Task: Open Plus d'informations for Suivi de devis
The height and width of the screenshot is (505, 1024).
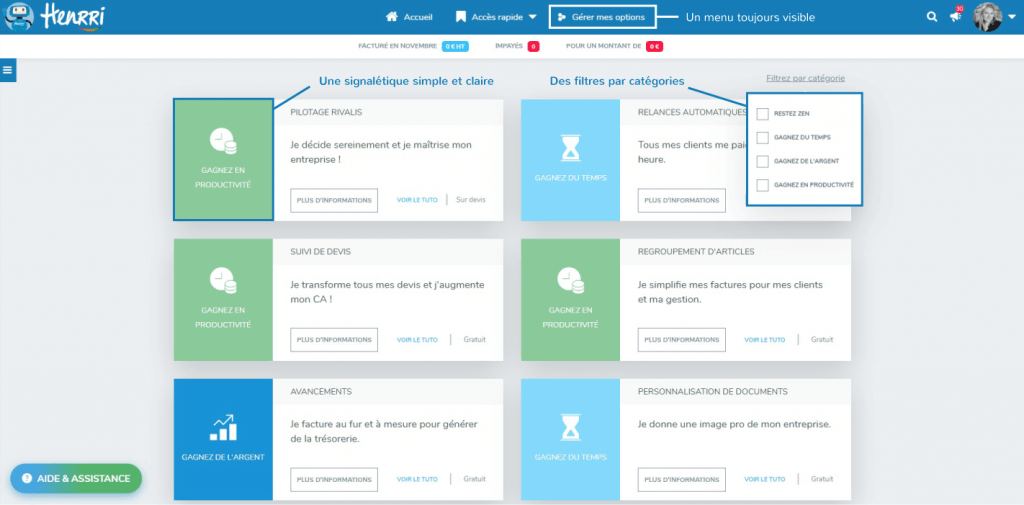Action: click(334, 340)
